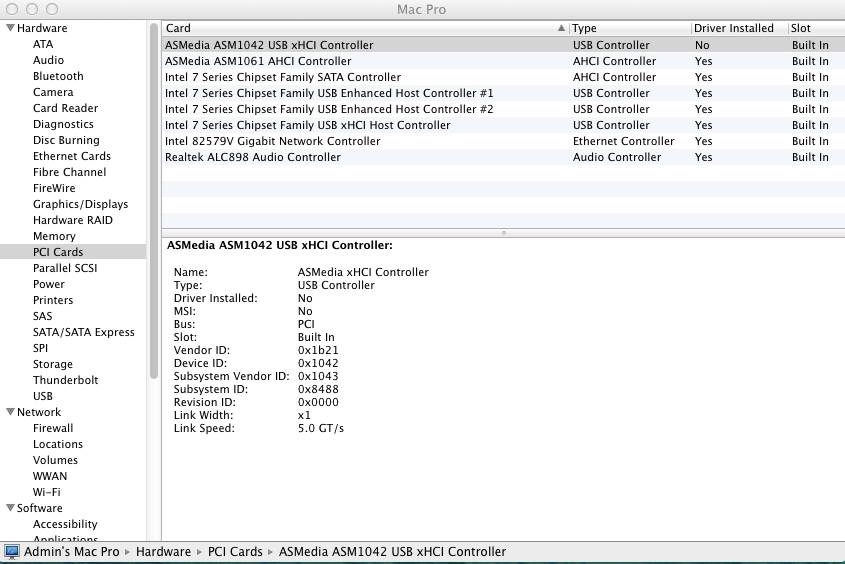Collapse the Network section triangle
Image resolution: width=845 pixels, height=564 pixels.
tap(10, 412)
